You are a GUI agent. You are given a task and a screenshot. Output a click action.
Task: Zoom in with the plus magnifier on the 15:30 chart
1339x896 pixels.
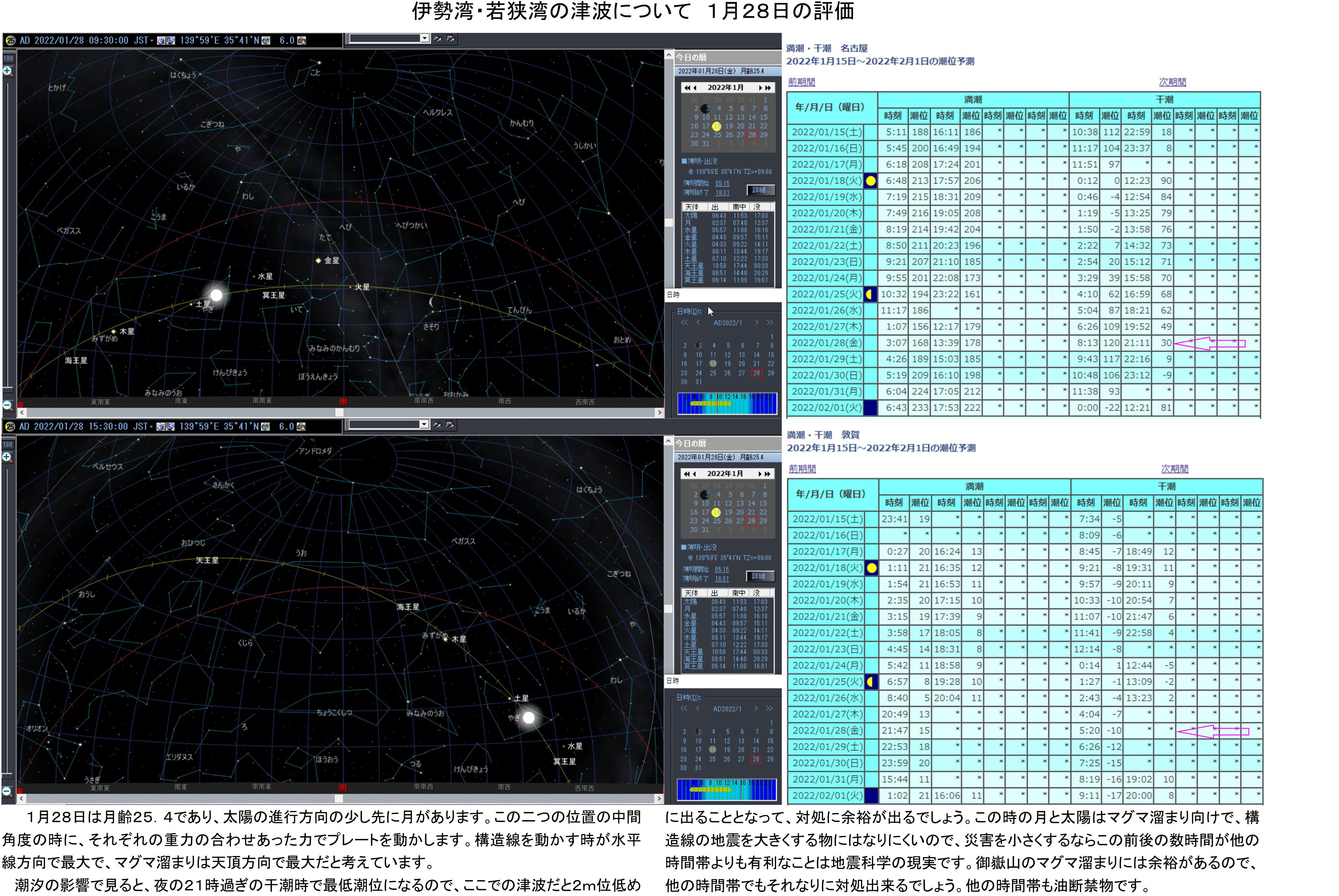point(7,457)
